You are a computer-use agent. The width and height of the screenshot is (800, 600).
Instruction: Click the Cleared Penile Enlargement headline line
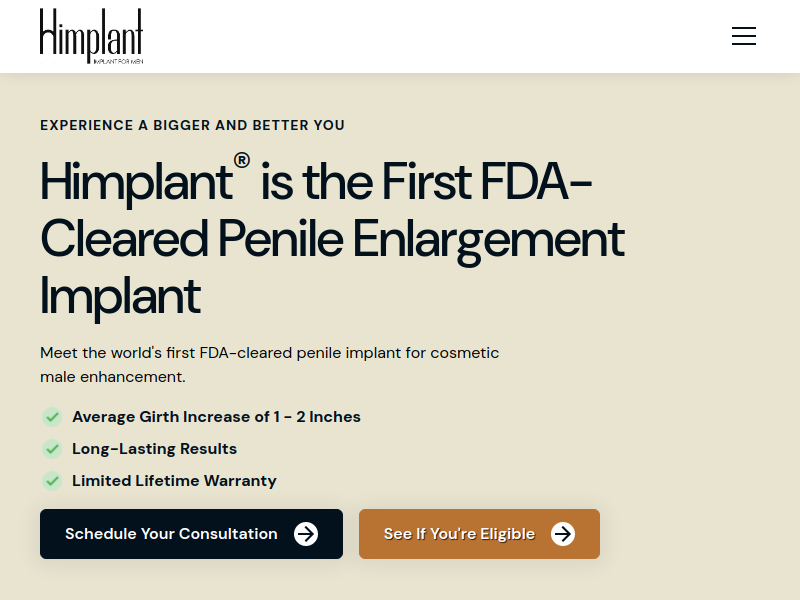[332, 240]
